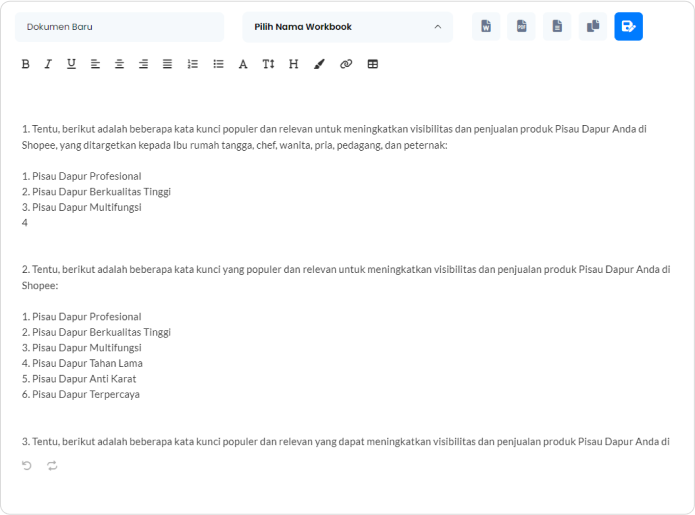Expand the Pilih Nama Workbook dropdown
This screenshot has width=695, height=515.
(347, 27)
